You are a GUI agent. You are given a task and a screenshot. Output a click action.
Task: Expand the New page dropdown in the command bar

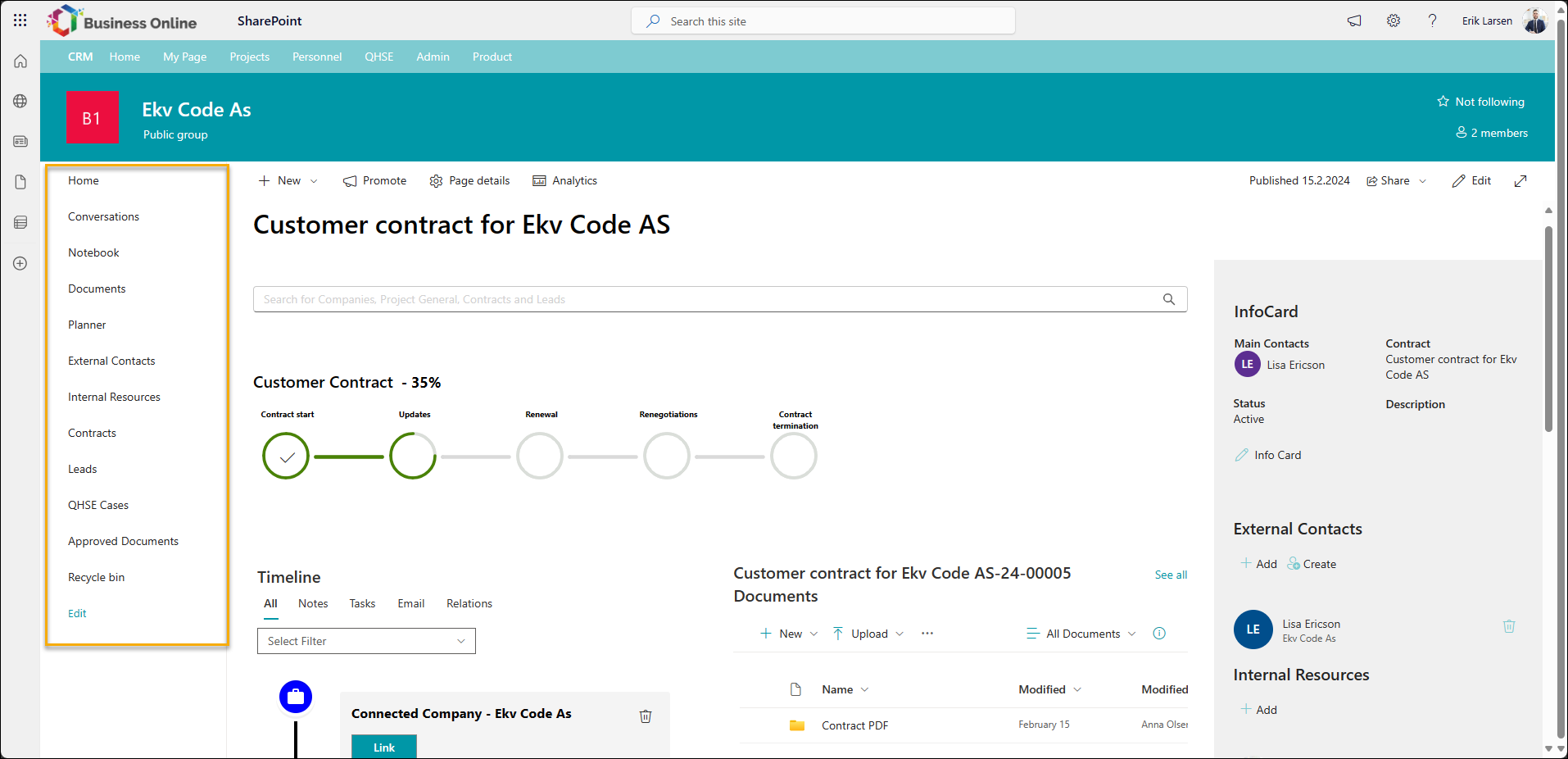point(314,181)
